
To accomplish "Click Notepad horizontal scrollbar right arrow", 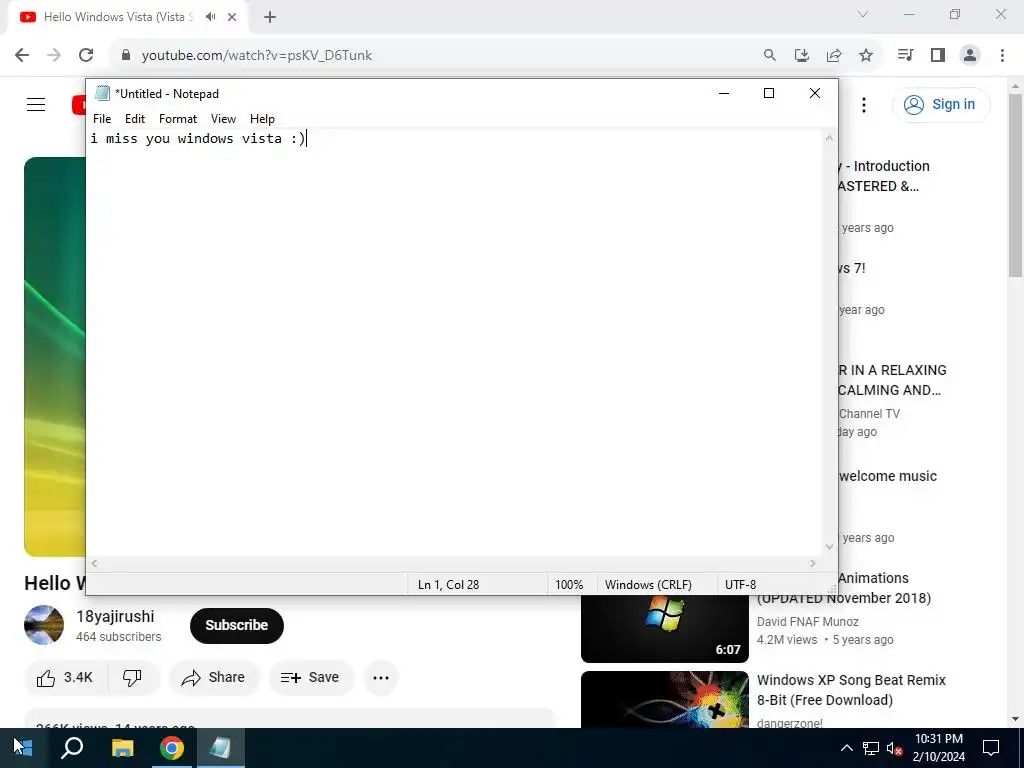I will click(x=813, y=564).
